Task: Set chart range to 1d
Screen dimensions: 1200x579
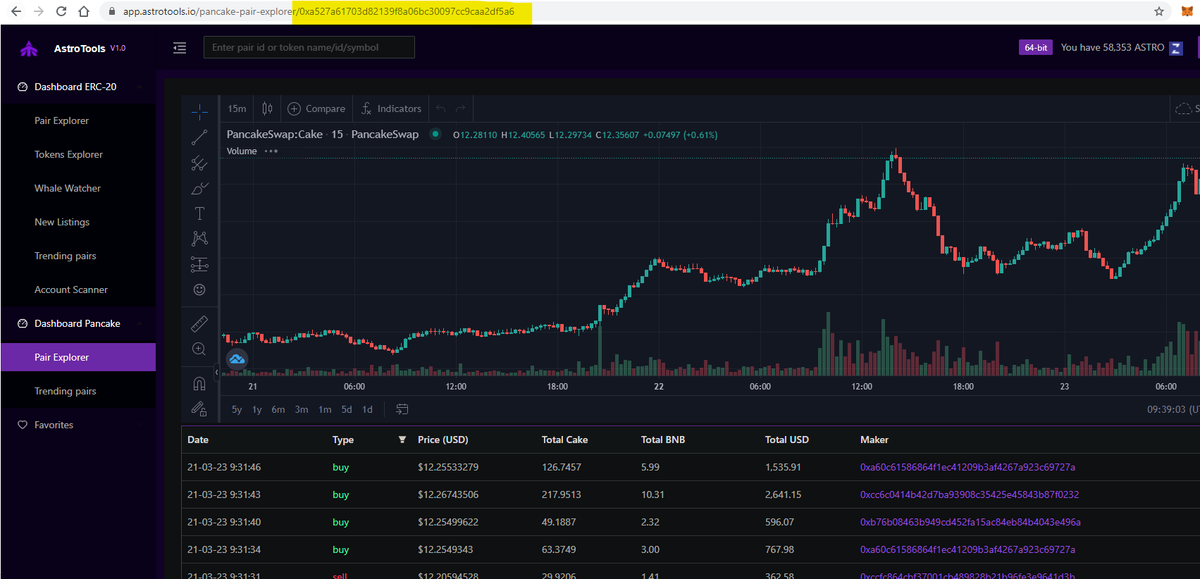Action: click(x=367, y=409)
